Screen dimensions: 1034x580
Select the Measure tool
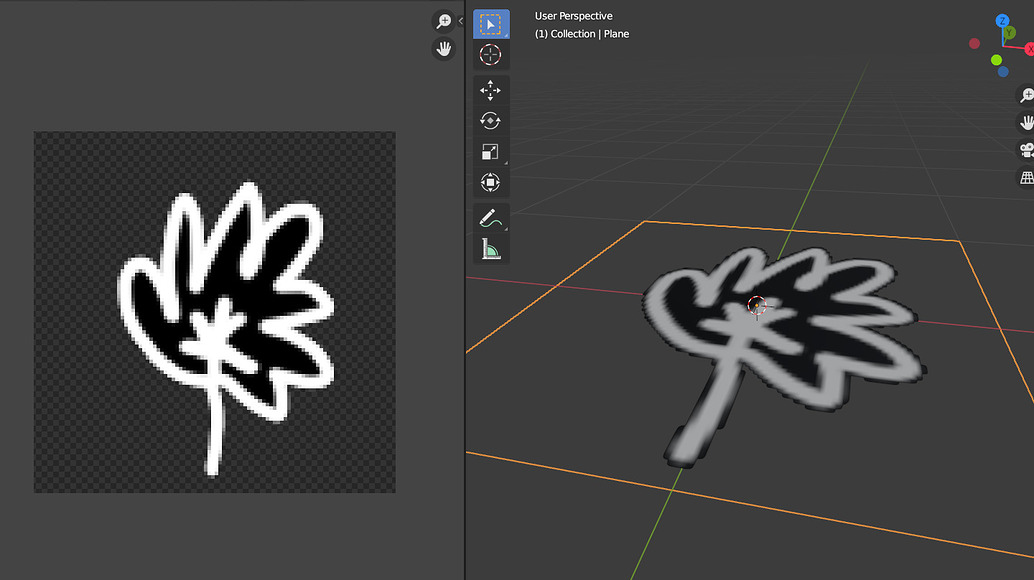point(490,248)
